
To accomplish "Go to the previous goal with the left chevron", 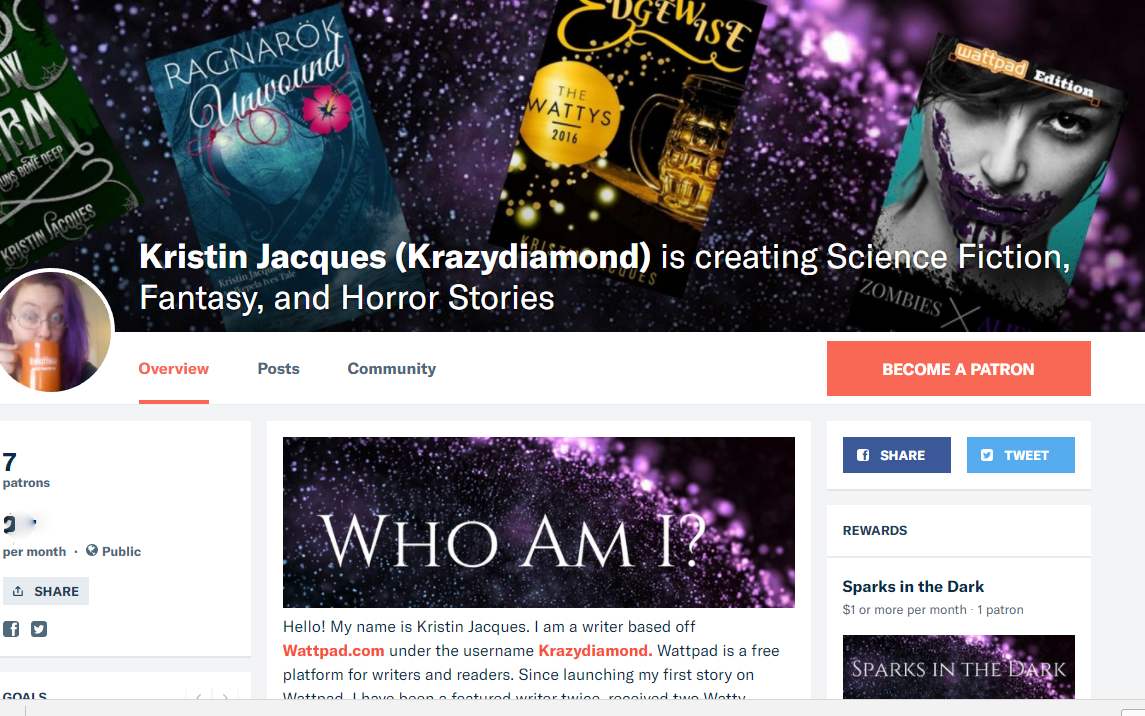I will [199, 696].
